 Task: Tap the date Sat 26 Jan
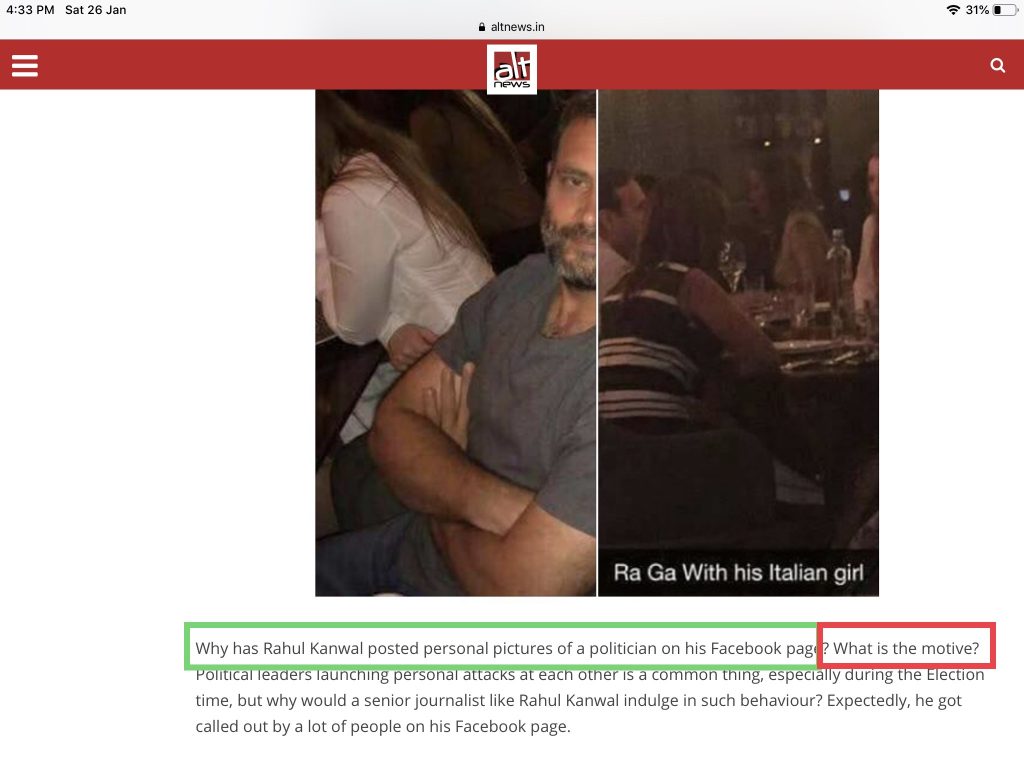coord(95,10)
